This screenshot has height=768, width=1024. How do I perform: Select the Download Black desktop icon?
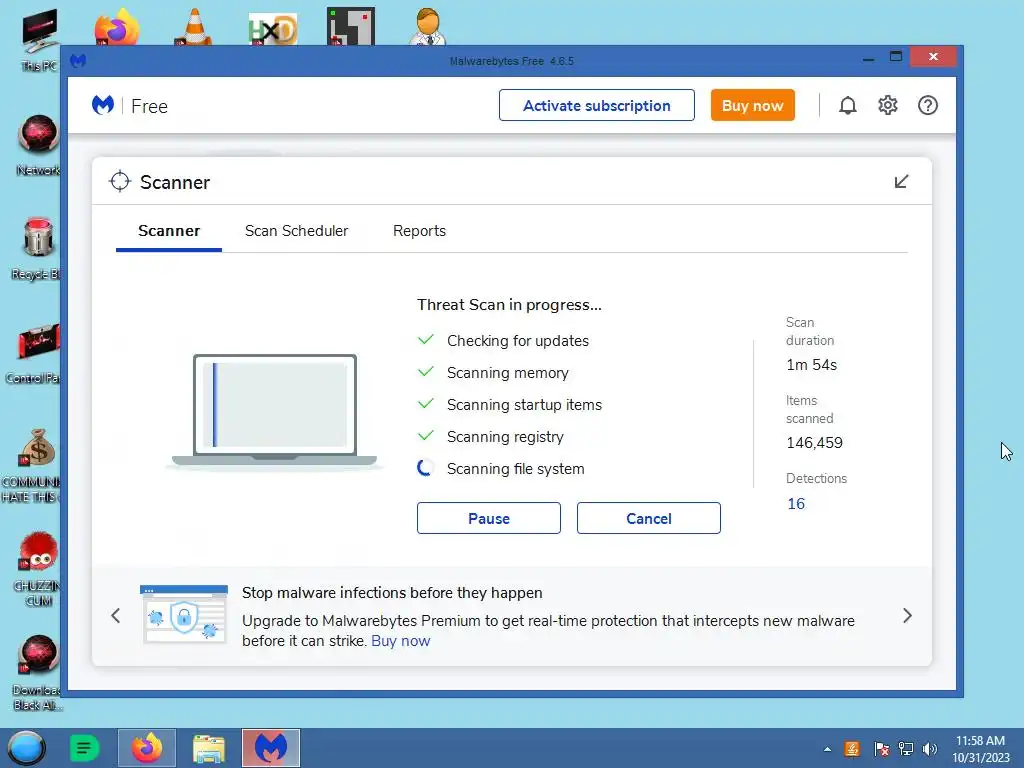(37, 673)
